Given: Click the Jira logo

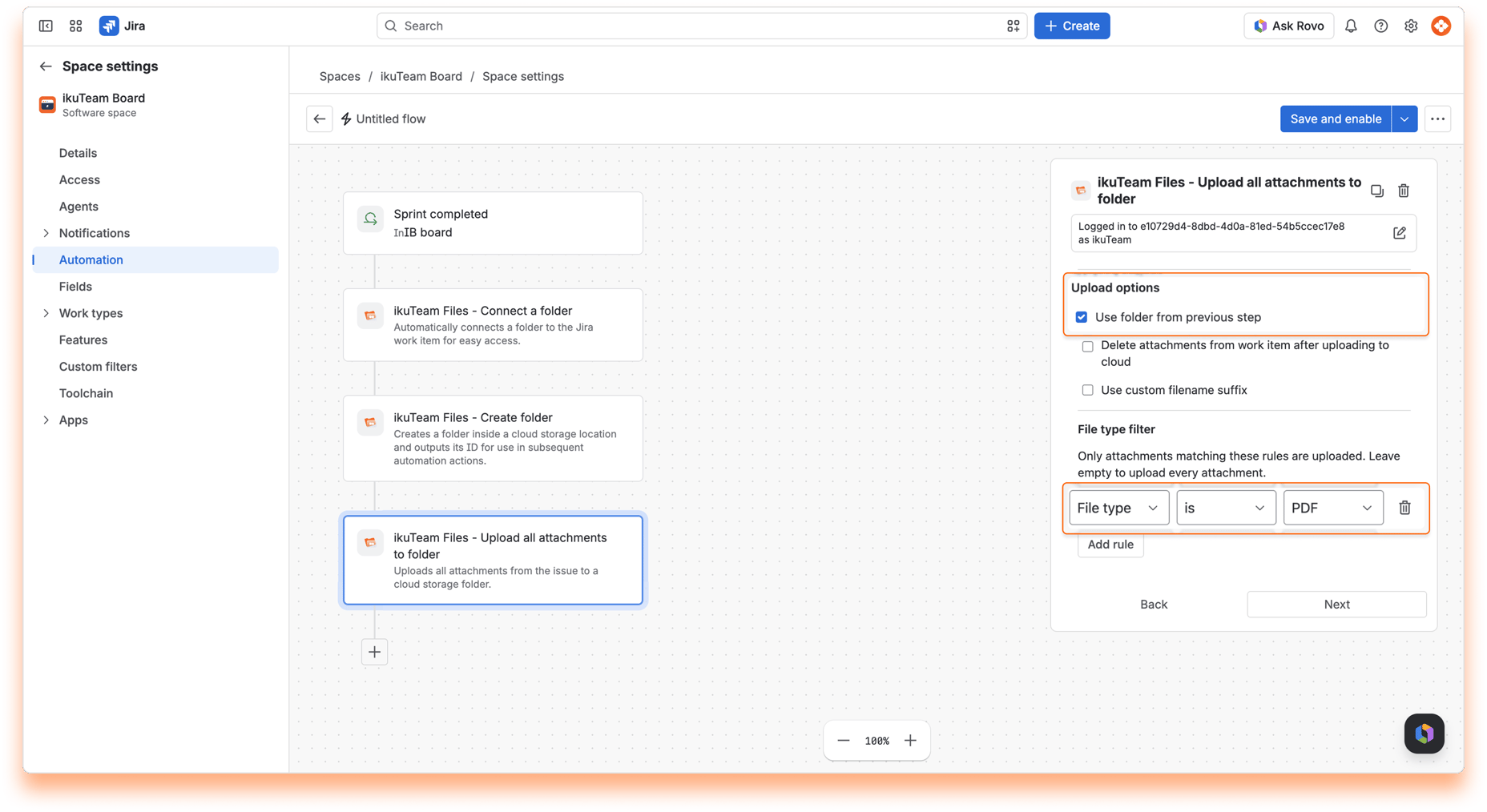Looking at the screenshot, I should 122,26.
